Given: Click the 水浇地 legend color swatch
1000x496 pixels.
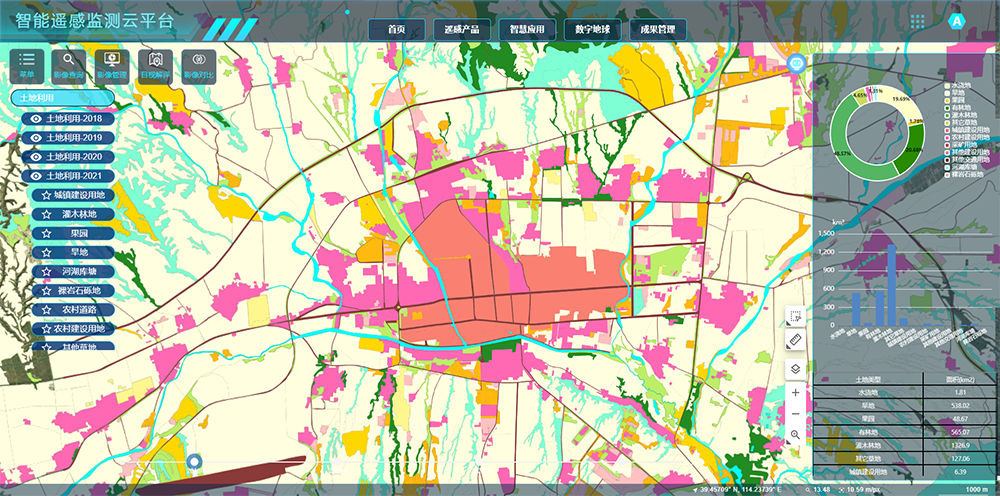Looking at the screenshot, I should point(946,86).
